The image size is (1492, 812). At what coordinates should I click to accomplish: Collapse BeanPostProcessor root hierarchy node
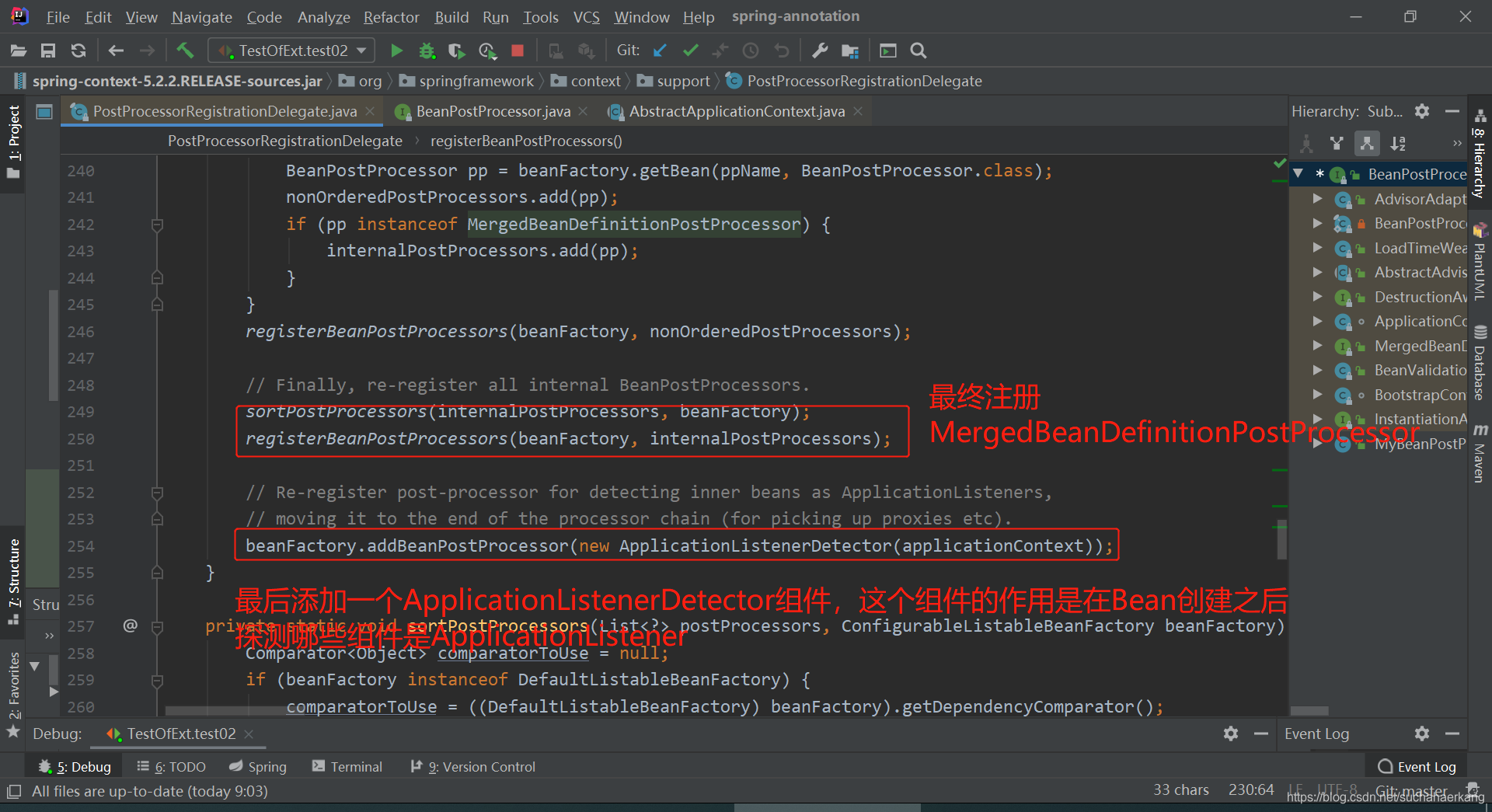click(x=1299, y=174)
